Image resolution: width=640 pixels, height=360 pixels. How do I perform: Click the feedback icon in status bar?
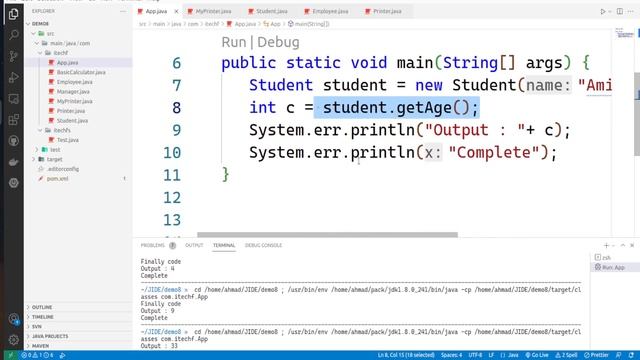click(x=618, y=355)
